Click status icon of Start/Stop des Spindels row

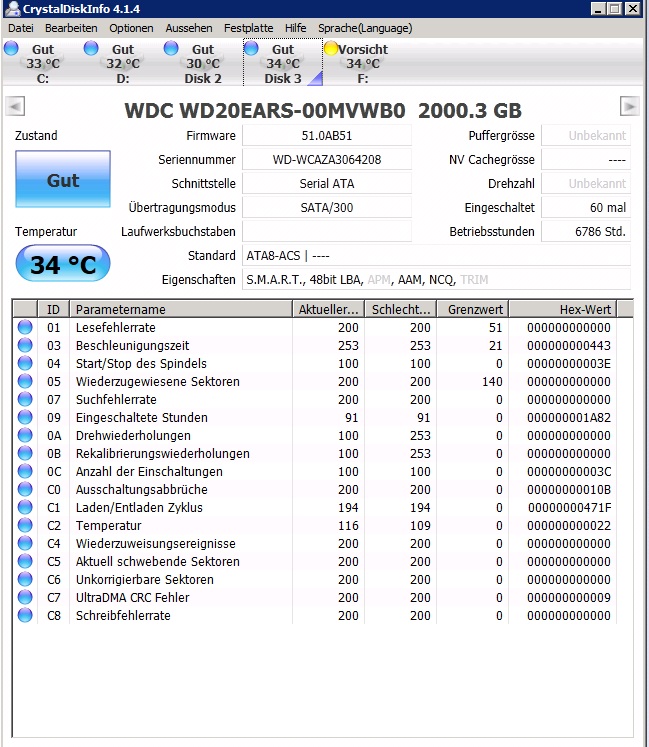click(25, 363)
